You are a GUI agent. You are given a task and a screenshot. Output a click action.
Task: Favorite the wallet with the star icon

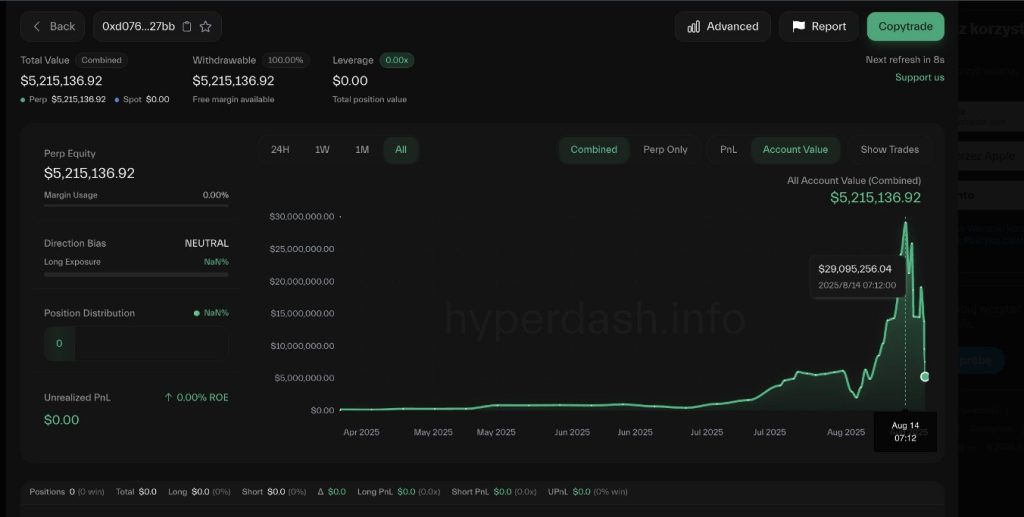tap(206, 27)
